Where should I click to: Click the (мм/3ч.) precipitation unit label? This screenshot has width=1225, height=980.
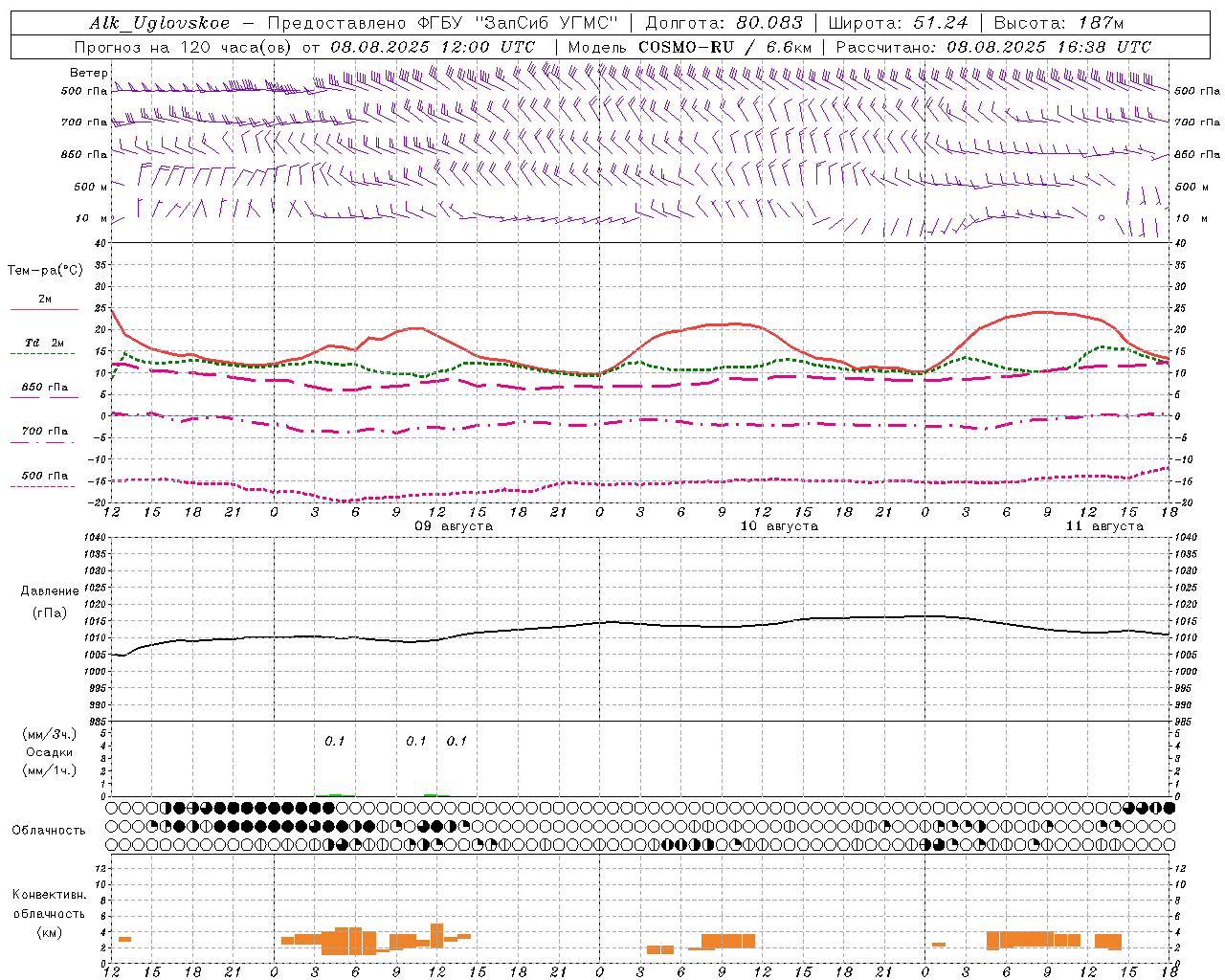pyautogui.click(x=49, y=735)
